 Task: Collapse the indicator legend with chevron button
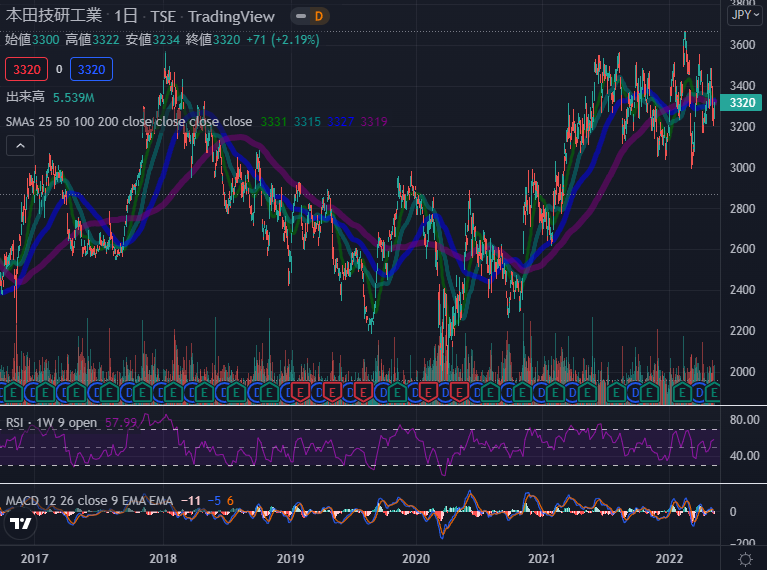(x=21, y=146)
